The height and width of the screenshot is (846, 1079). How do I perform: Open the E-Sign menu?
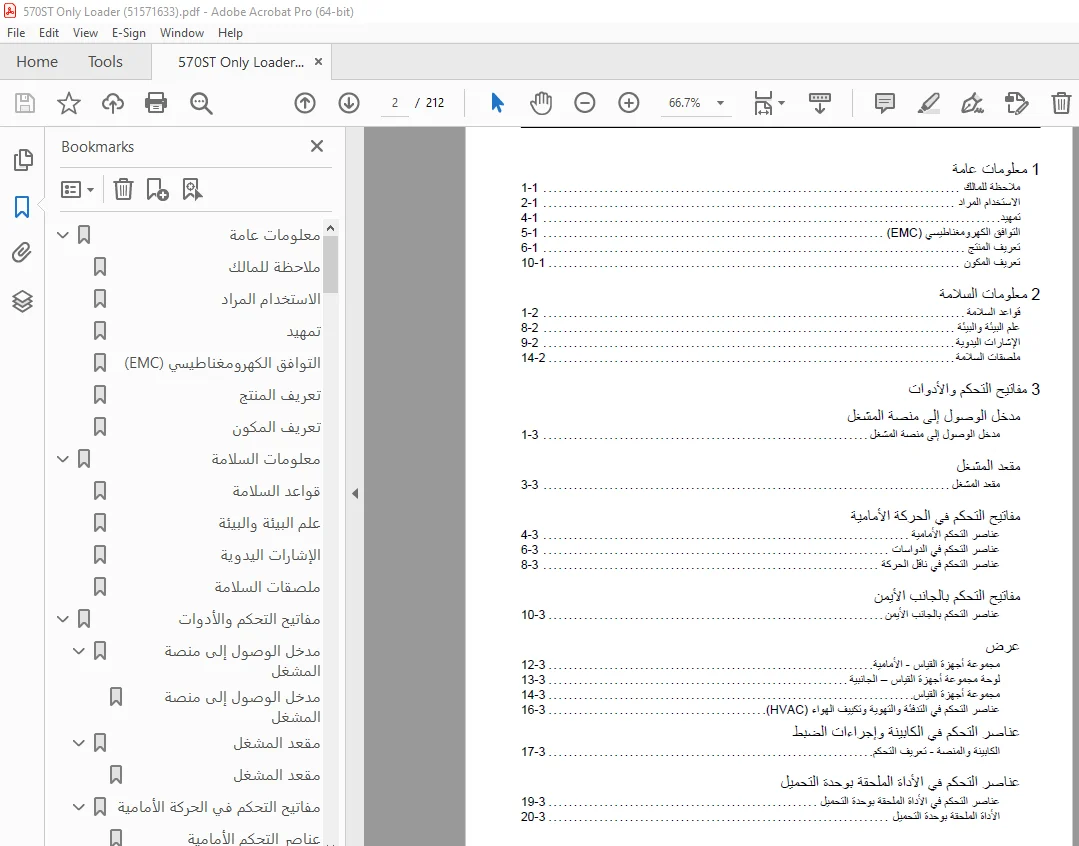(129, 32)
